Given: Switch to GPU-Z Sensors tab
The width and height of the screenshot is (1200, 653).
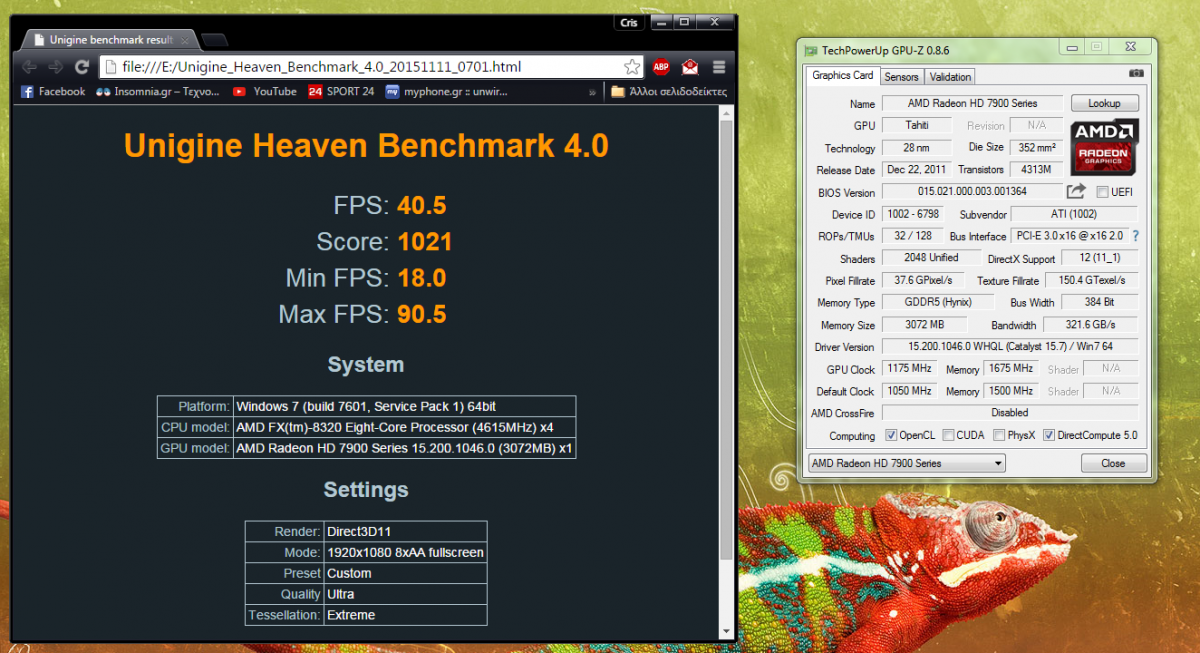Looking at the screenshot, I should [901, 76].
